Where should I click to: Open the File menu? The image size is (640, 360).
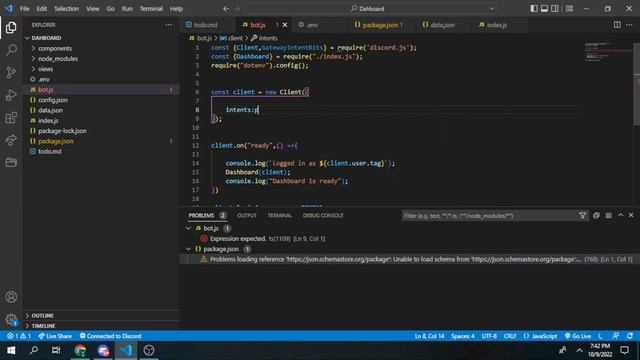pos(24,9)
